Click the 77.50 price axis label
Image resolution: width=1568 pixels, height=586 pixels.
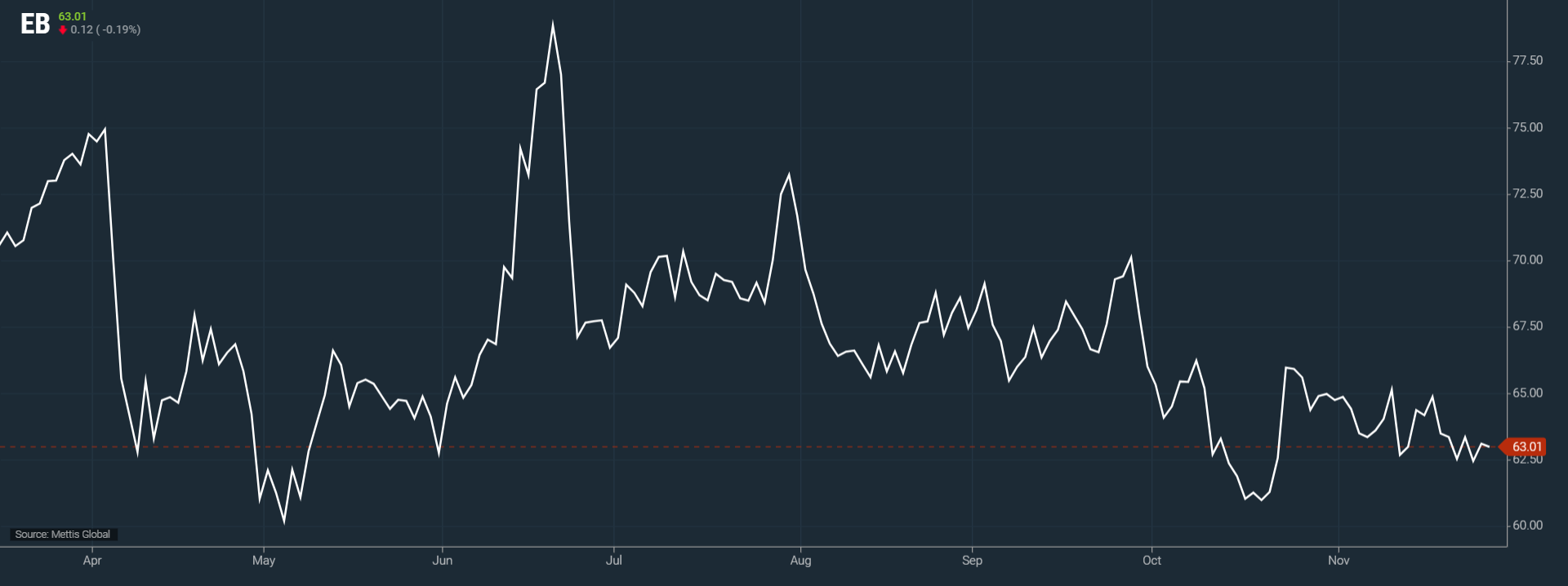(1527, 60)
